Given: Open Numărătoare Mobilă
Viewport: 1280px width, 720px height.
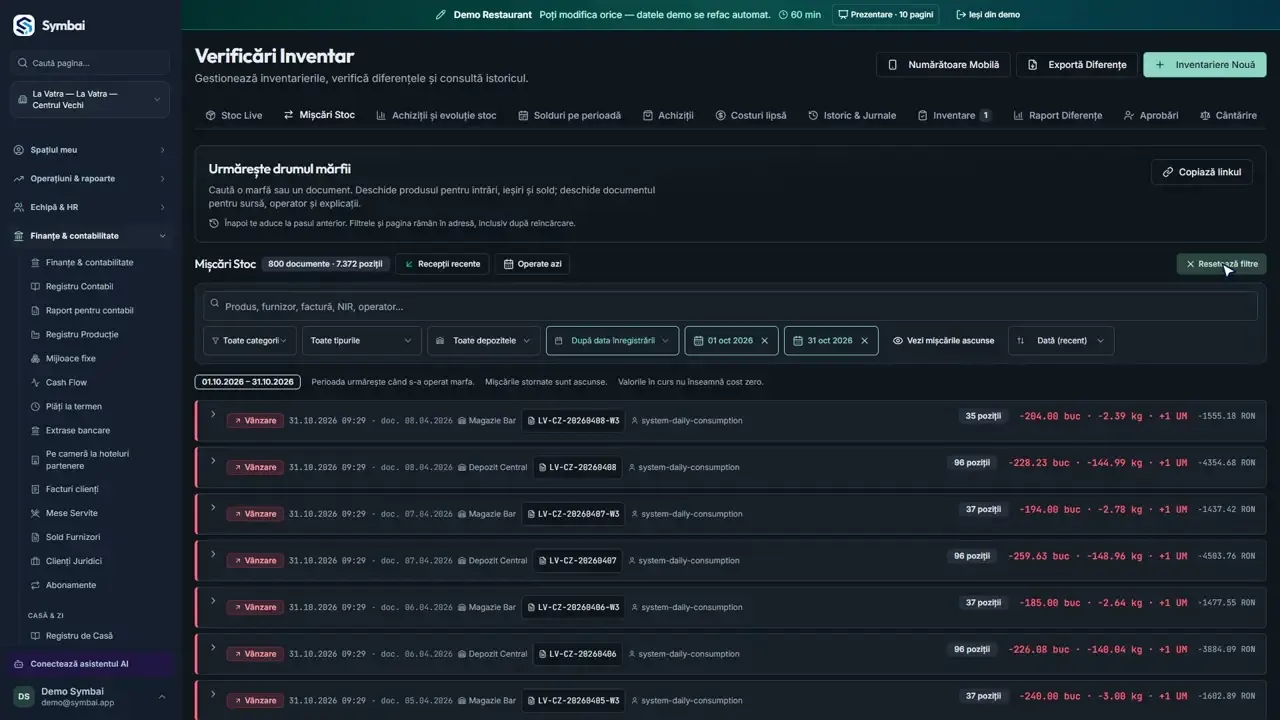Looking at the screenshot, I should [x=944, y=65].
